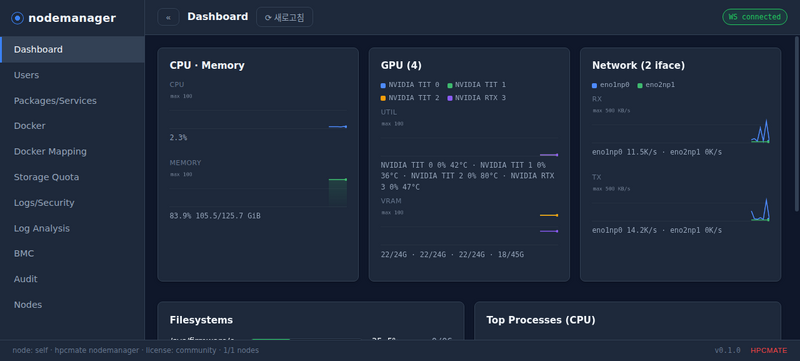This screenshot has width=800, height=361.
Task: Click the 새로고침 refresh button
Action: (284, 17)
